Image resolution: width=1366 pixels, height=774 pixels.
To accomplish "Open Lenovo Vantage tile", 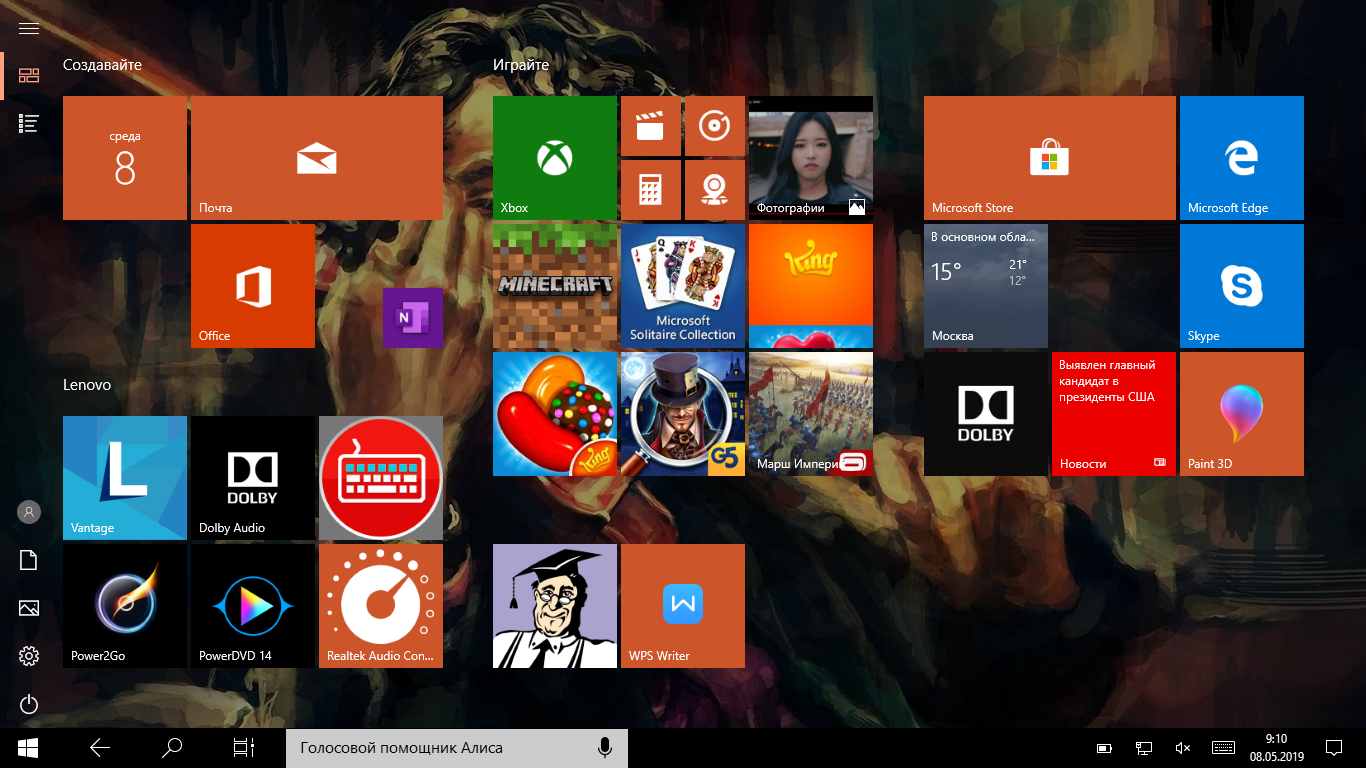I will point(125,478).
